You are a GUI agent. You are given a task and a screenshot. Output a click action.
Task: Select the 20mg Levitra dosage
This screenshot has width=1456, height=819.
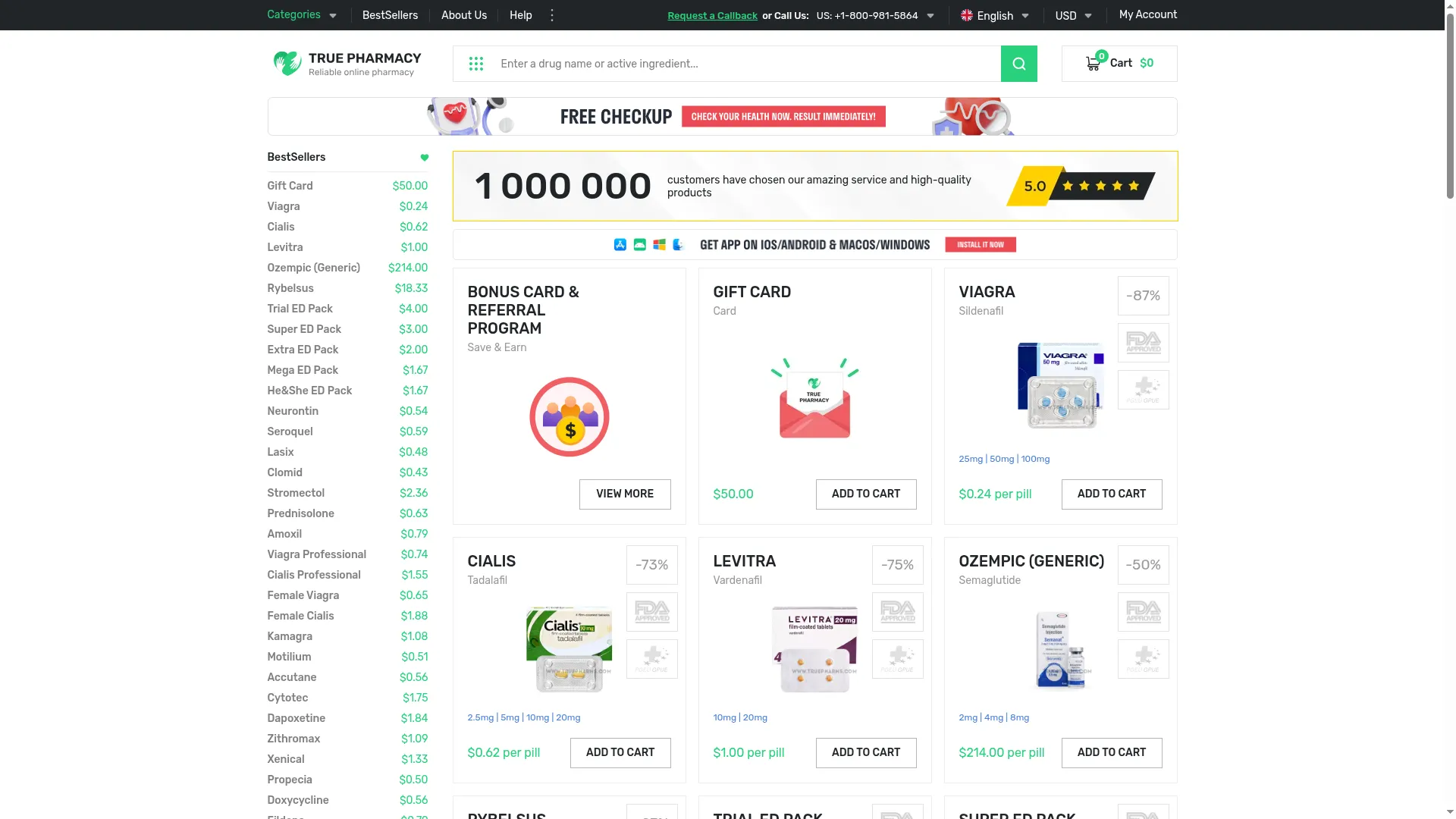pyautogui.click(x=755, y=718)
